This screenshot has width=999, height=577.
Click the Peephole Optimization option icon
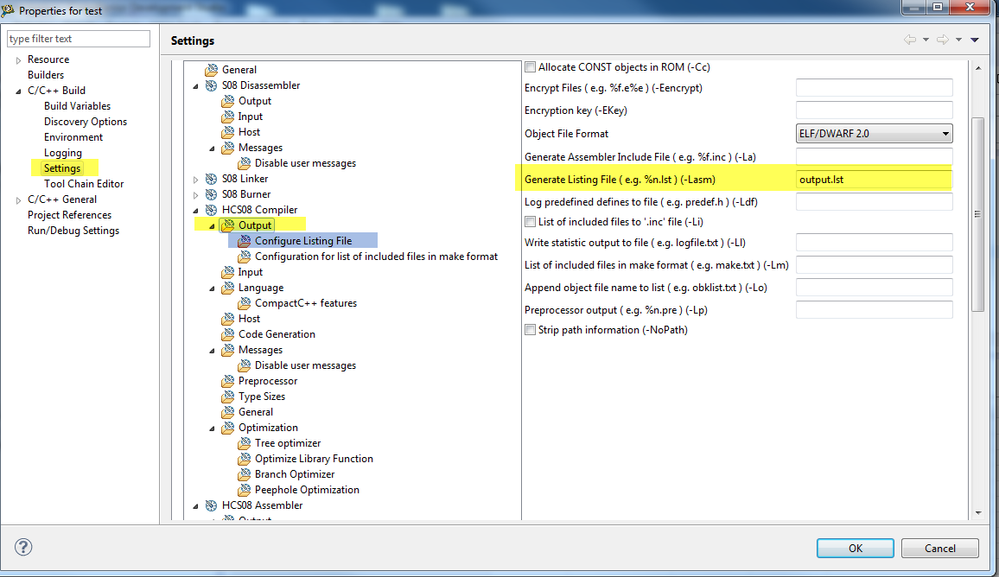pos(244,490)
